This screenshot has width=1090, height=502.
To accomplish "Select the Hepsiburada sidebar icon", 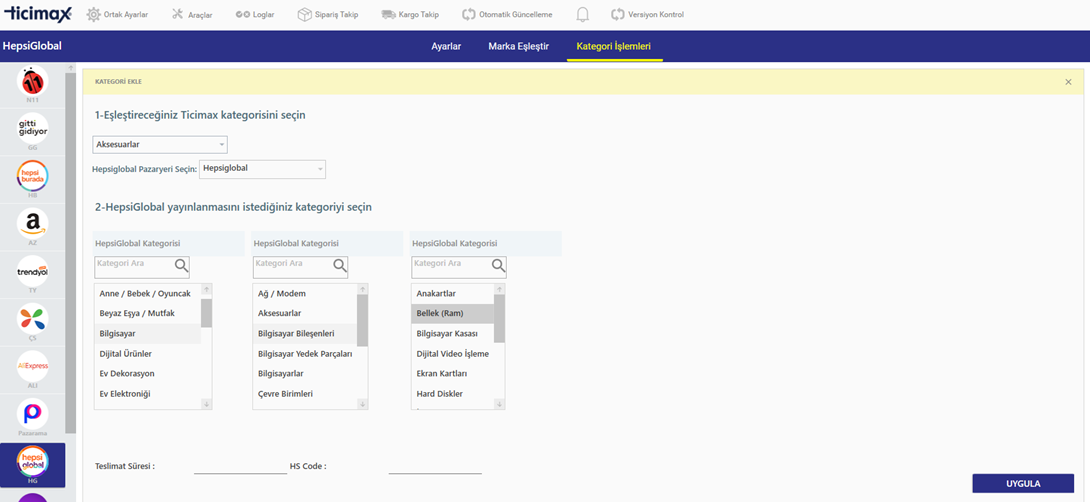I will 33,176.
